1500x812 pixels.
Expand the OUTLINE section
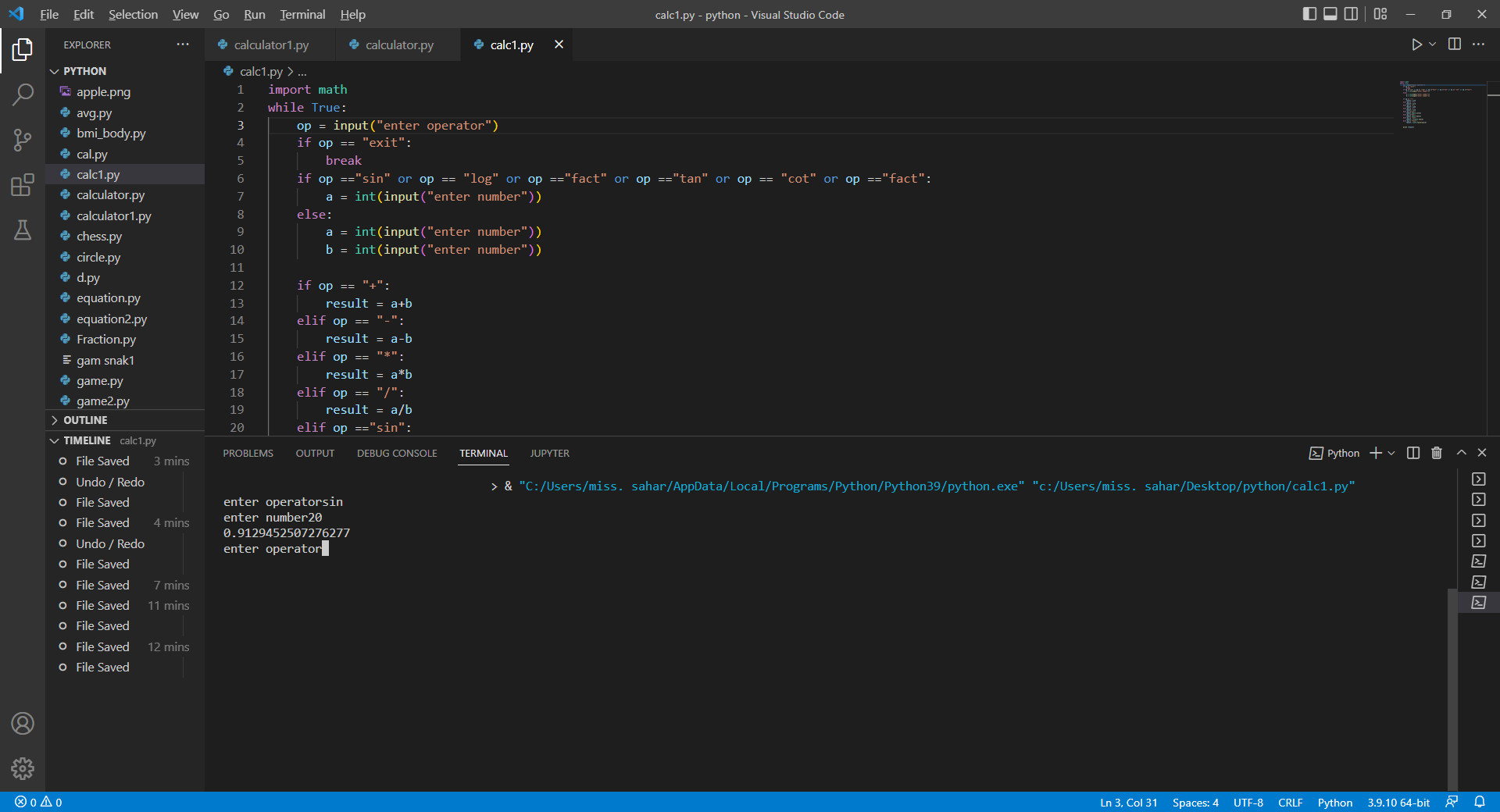[54, 419]
